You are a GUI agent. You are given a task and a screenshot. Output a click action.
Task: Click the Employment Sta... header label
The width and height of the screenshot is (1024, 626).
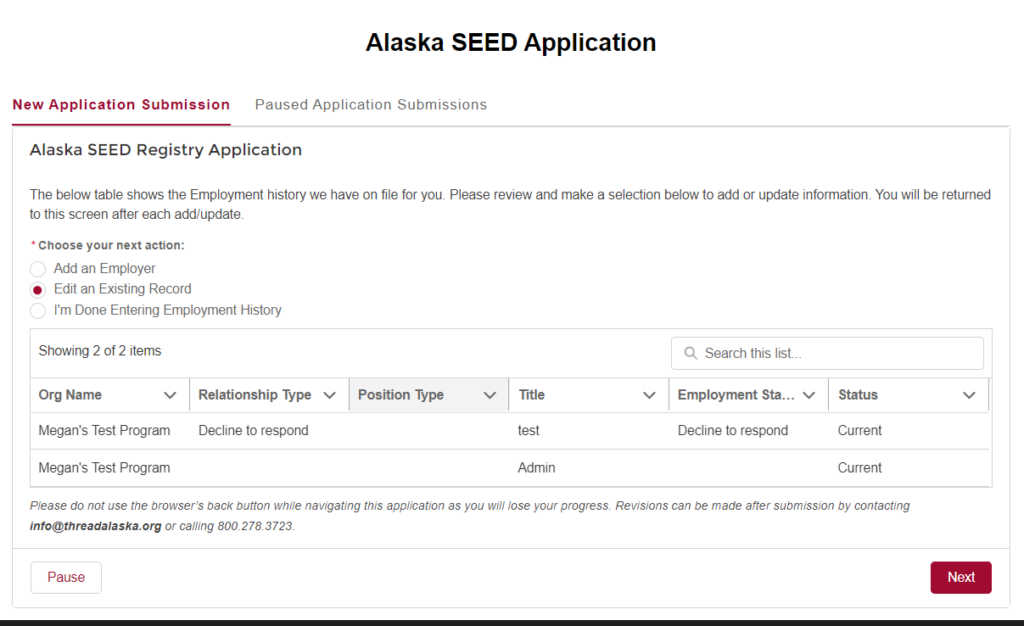[x=736, y=395]
